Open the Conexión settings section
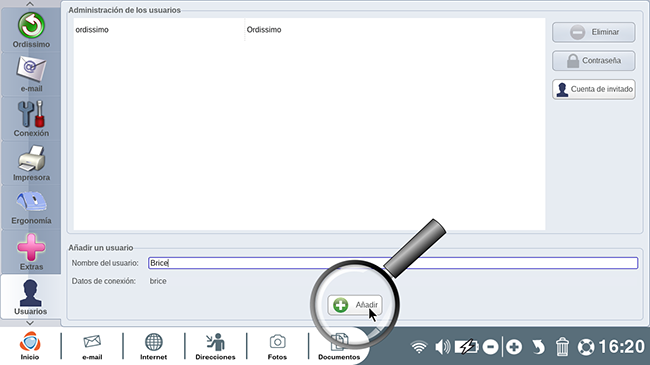Viewport: 650px width, 365px height. click(31, 119)
